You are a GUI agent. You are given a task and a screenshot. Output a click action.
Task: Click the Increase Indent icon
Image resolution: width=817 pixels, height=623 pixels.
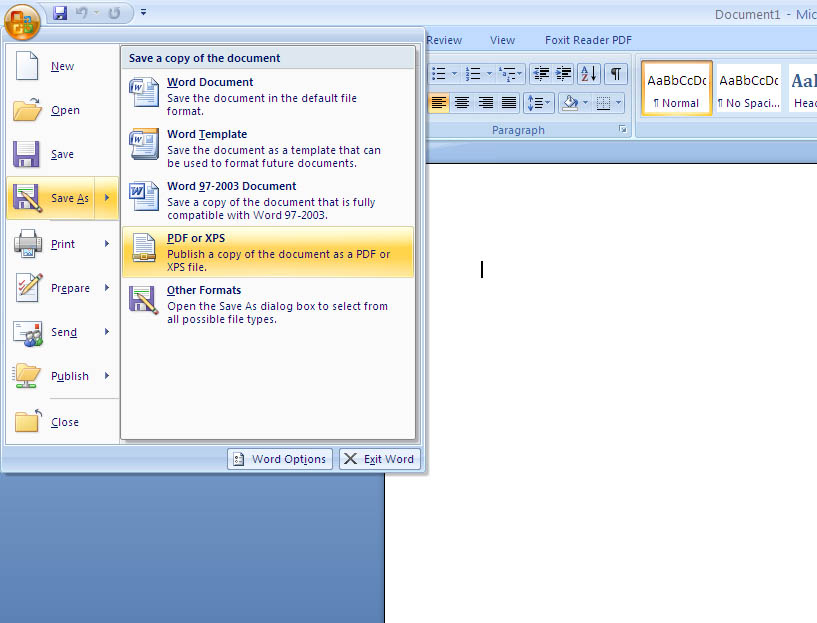[563, 74]
